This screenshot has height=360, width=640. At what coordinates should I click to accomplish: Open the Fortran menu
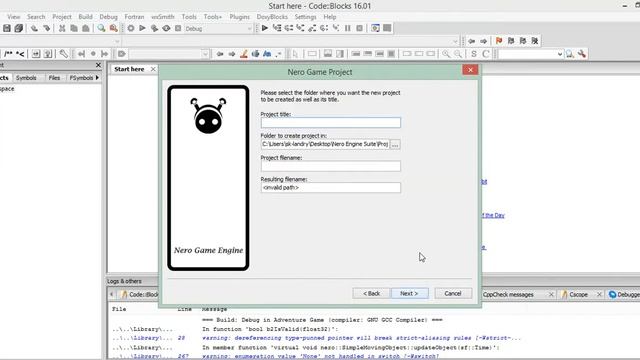click(134, 17)
